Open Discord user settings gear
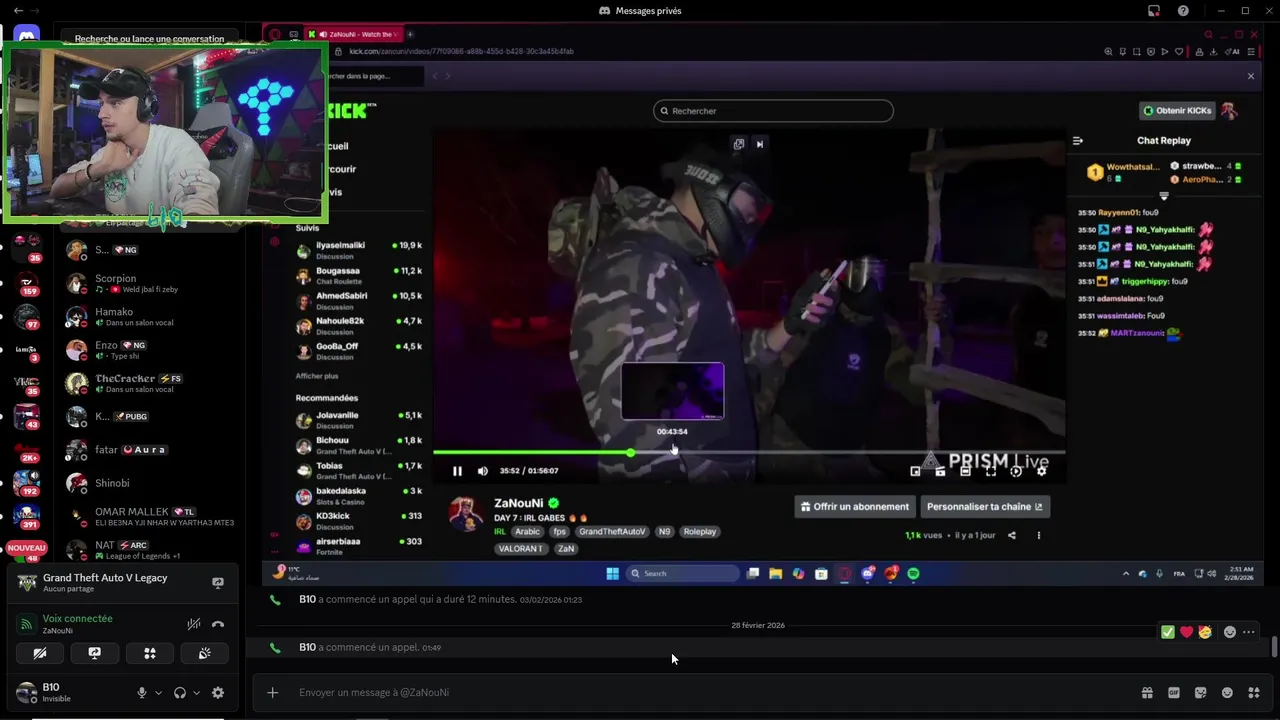Screen dimensions: 1280x720 coord(218,692)
